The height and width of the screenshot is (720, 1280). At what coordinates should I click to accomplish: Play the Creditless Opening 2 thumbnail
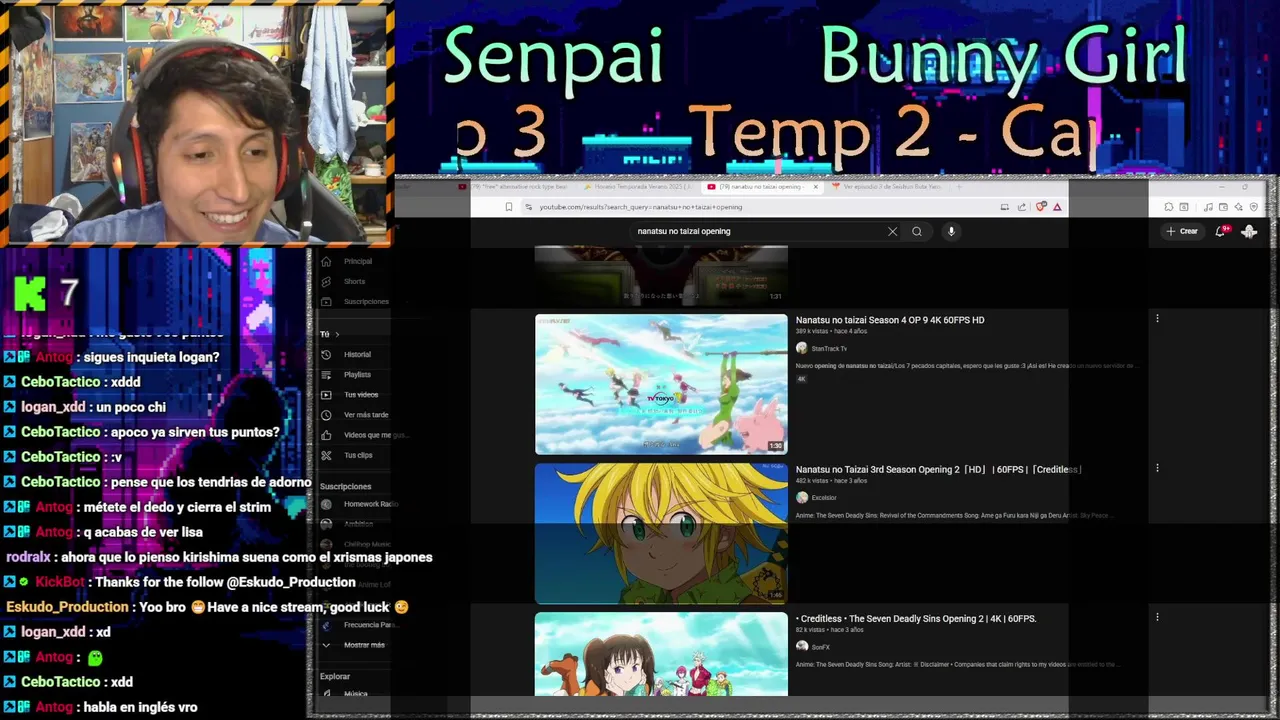[661, 654]
